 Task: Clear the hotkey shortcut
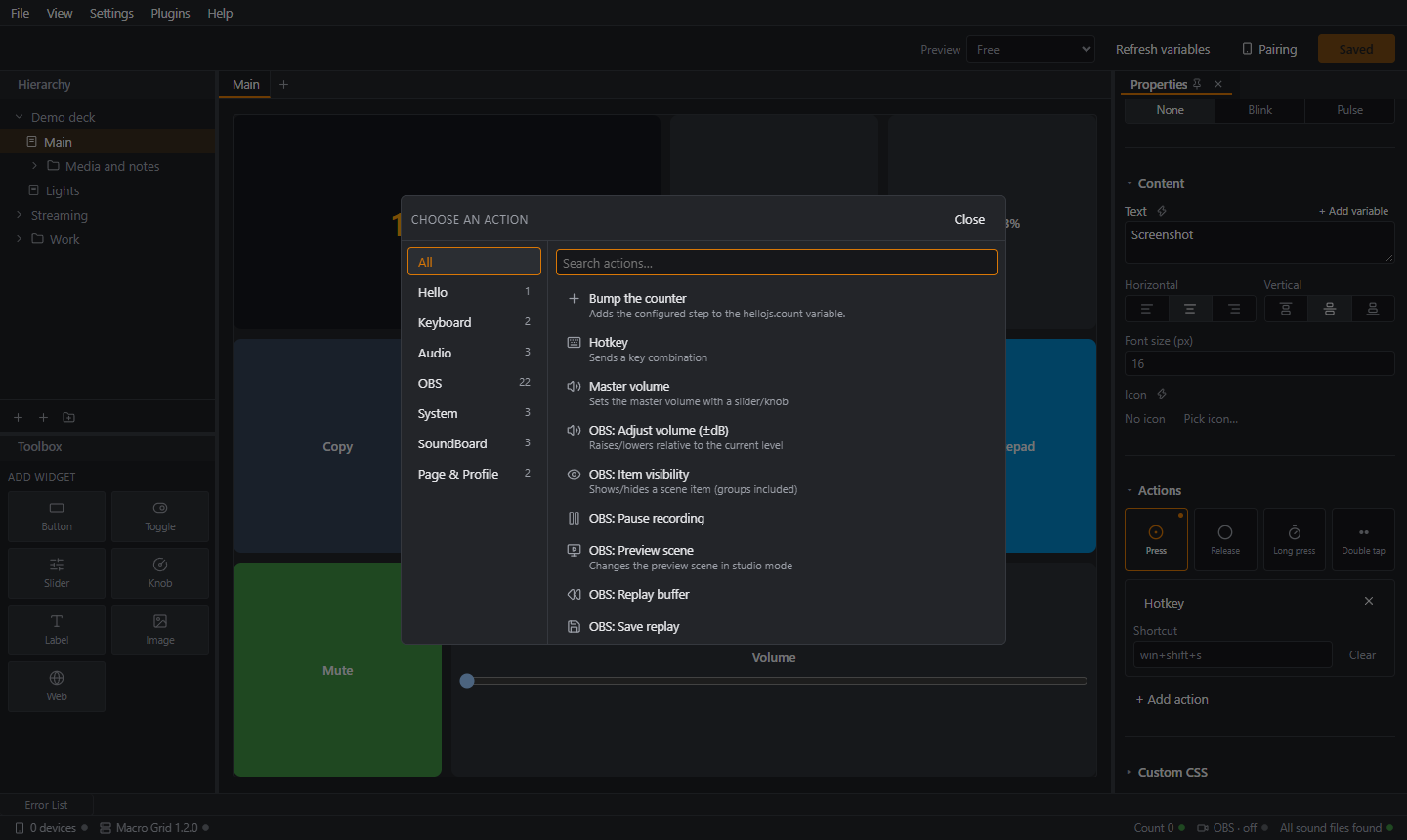[x=1362, y=655]
